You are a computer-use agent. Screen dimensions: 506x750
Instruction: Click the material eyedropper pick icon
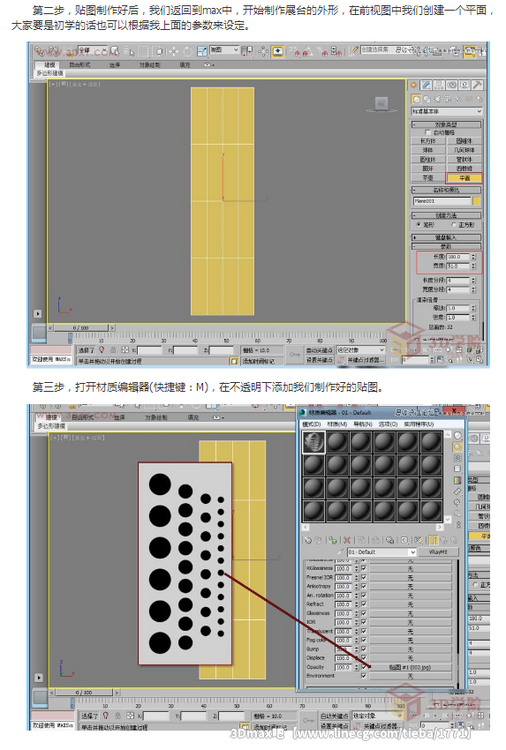(x=340, y=552)
